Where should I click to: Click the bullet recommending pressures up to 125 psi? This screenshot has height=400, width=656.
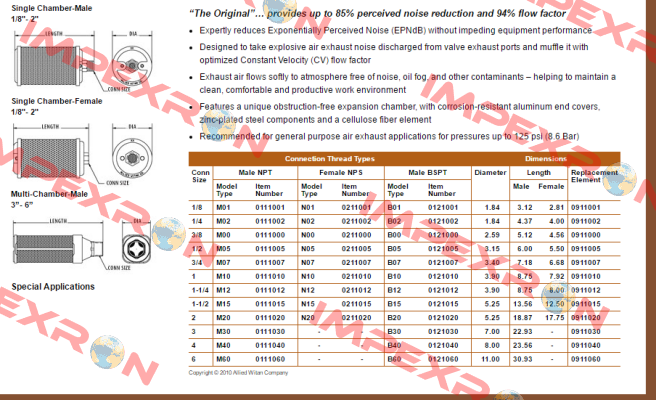click(389, 136)
